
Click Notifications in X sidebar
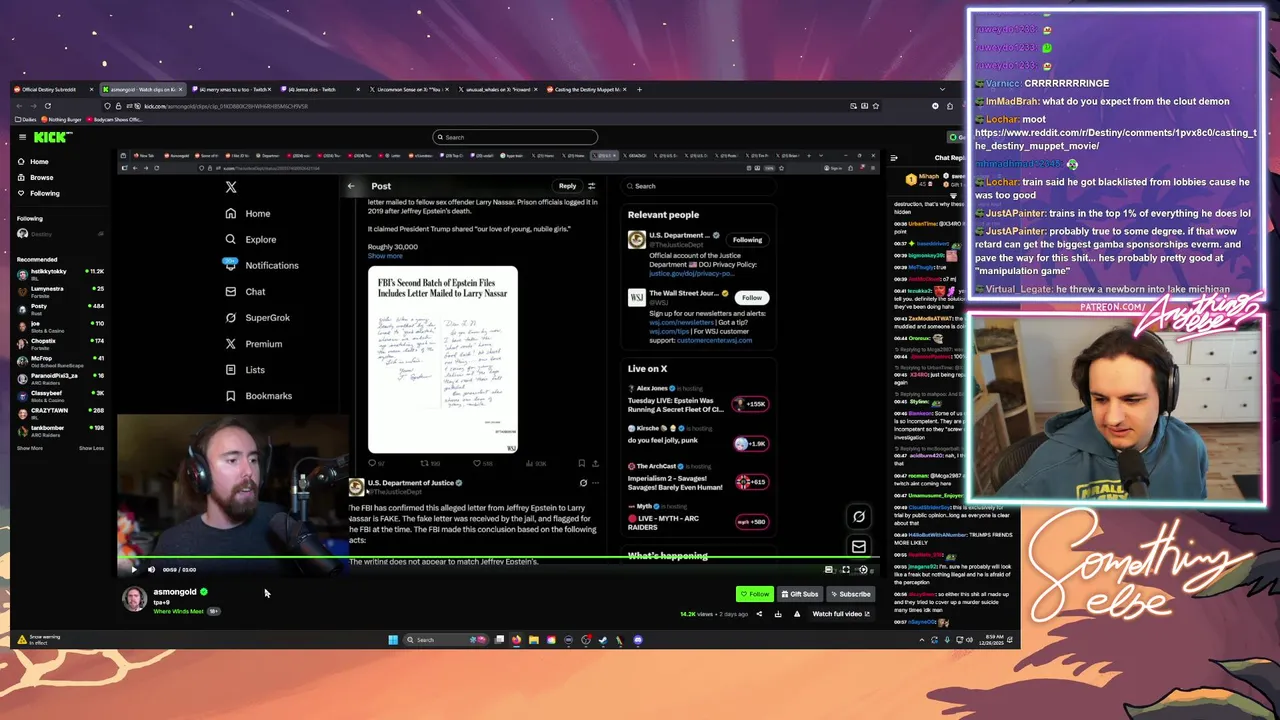(262, 265)
